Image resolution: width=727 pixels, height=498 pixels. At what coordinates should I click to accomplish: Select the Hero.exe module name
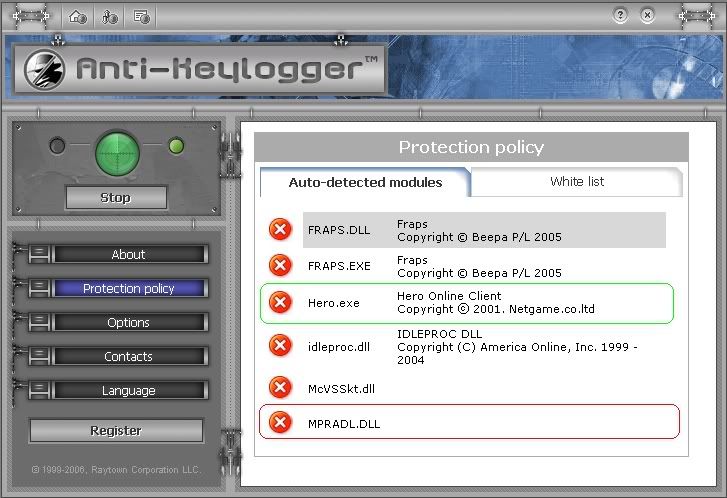[333, 303]
